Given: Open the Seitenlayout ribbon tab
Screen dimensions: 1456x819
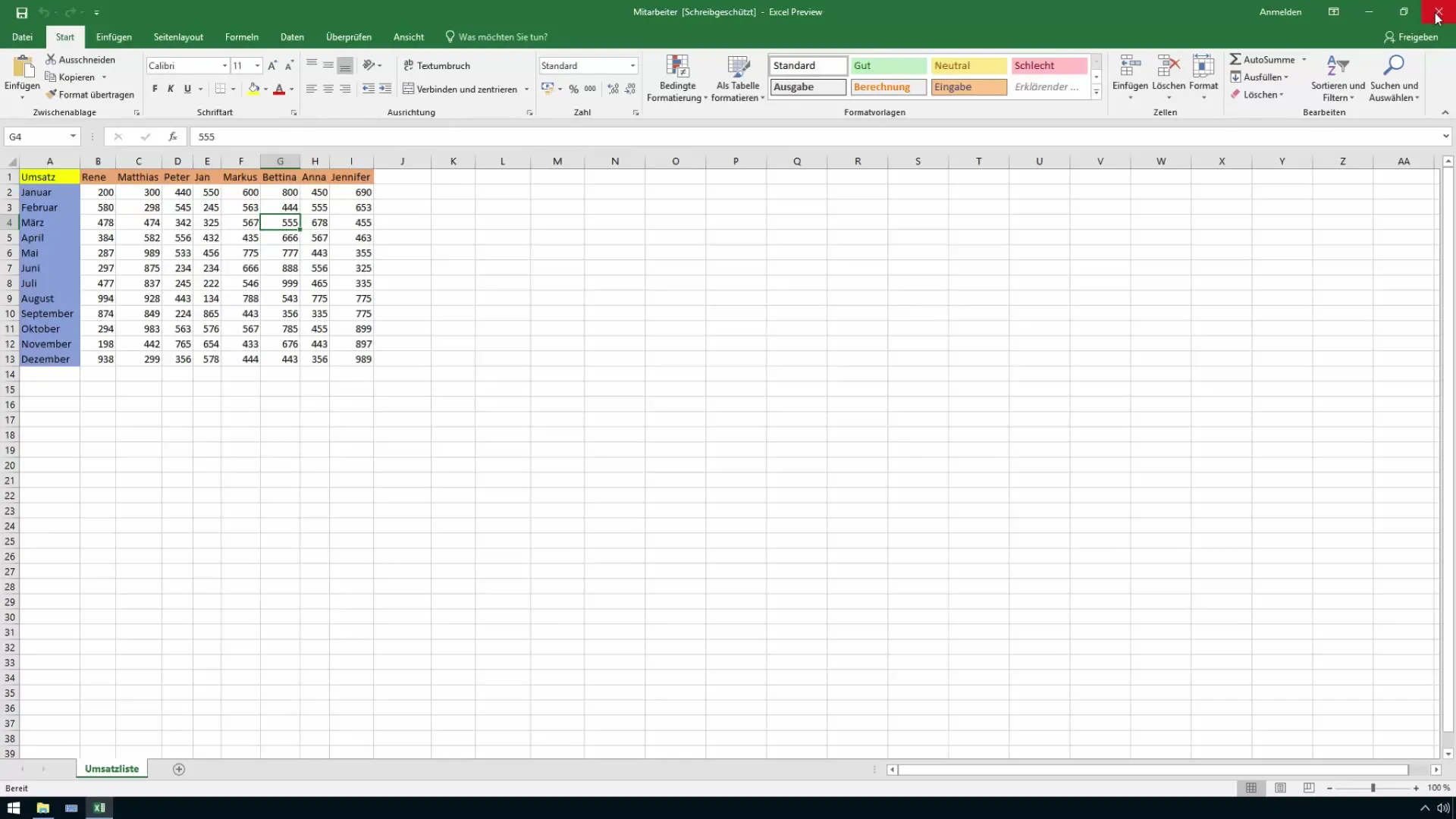Looking at the screenshot, I should [x=178, y=37].
